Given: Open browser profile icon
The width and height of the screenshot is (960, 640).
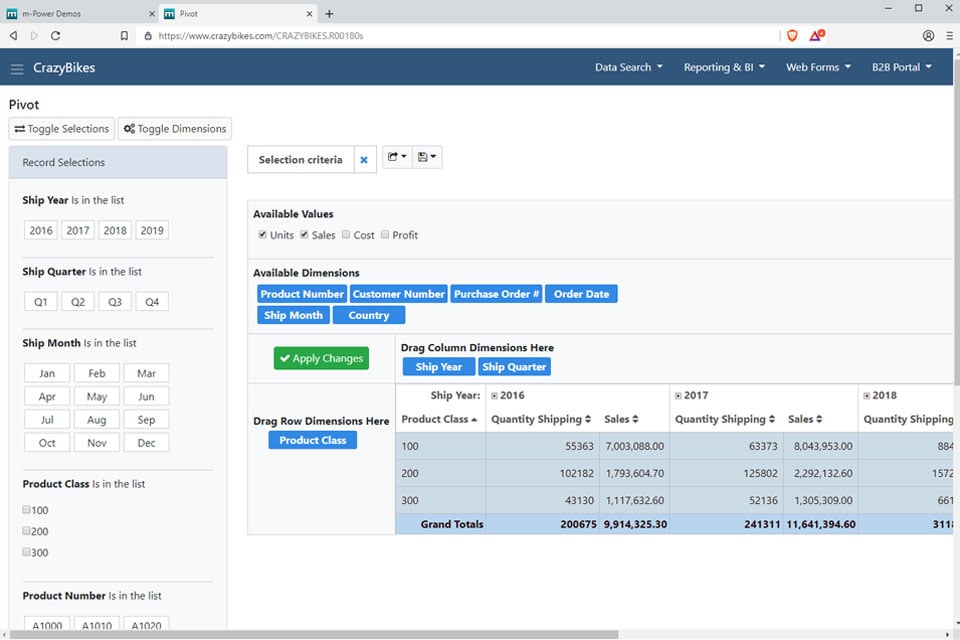Looking at the screenshot, I should [928, 36].
